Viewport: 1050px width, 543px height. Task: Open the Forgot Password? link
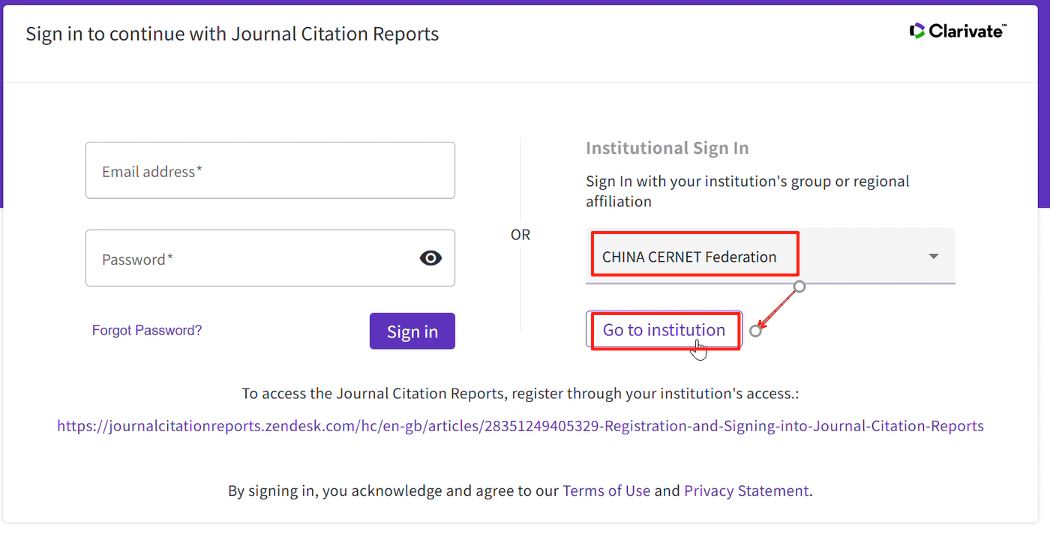tap(147, 330)
